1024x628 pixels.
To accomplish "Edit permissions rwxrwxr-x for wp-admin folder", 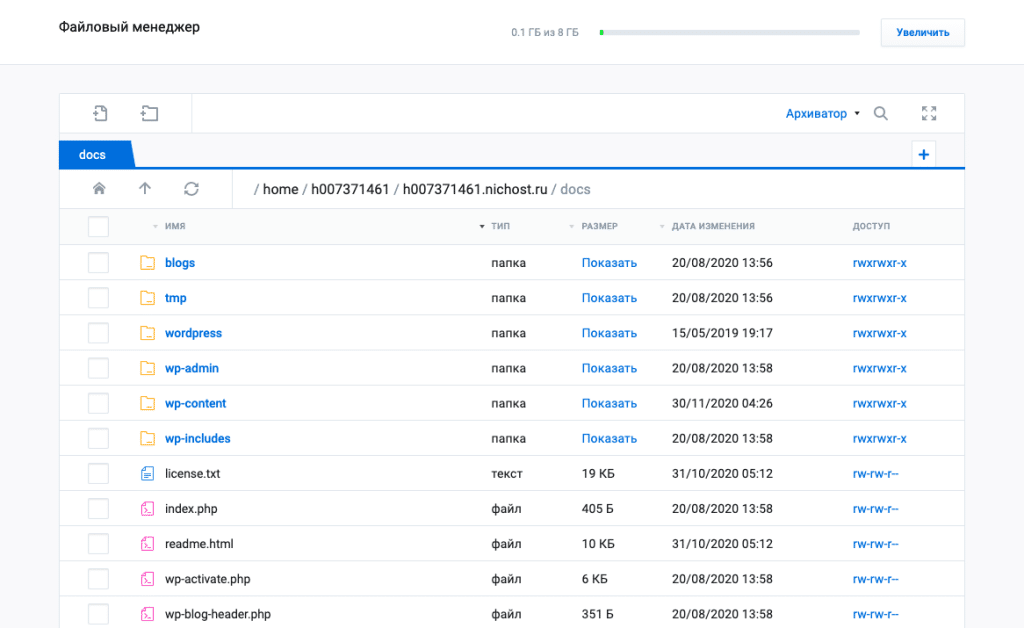I will tap(880, 368).
